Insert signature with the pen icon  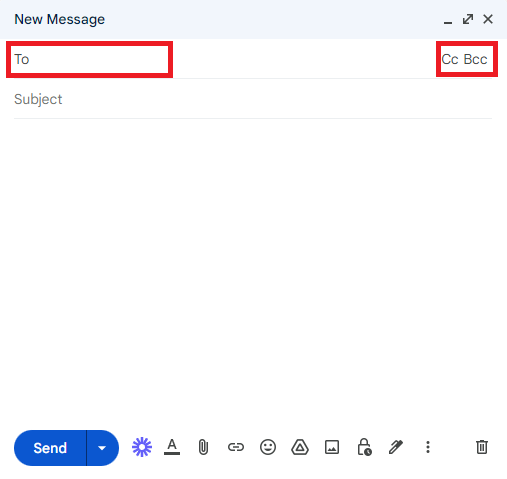(396, 447)
